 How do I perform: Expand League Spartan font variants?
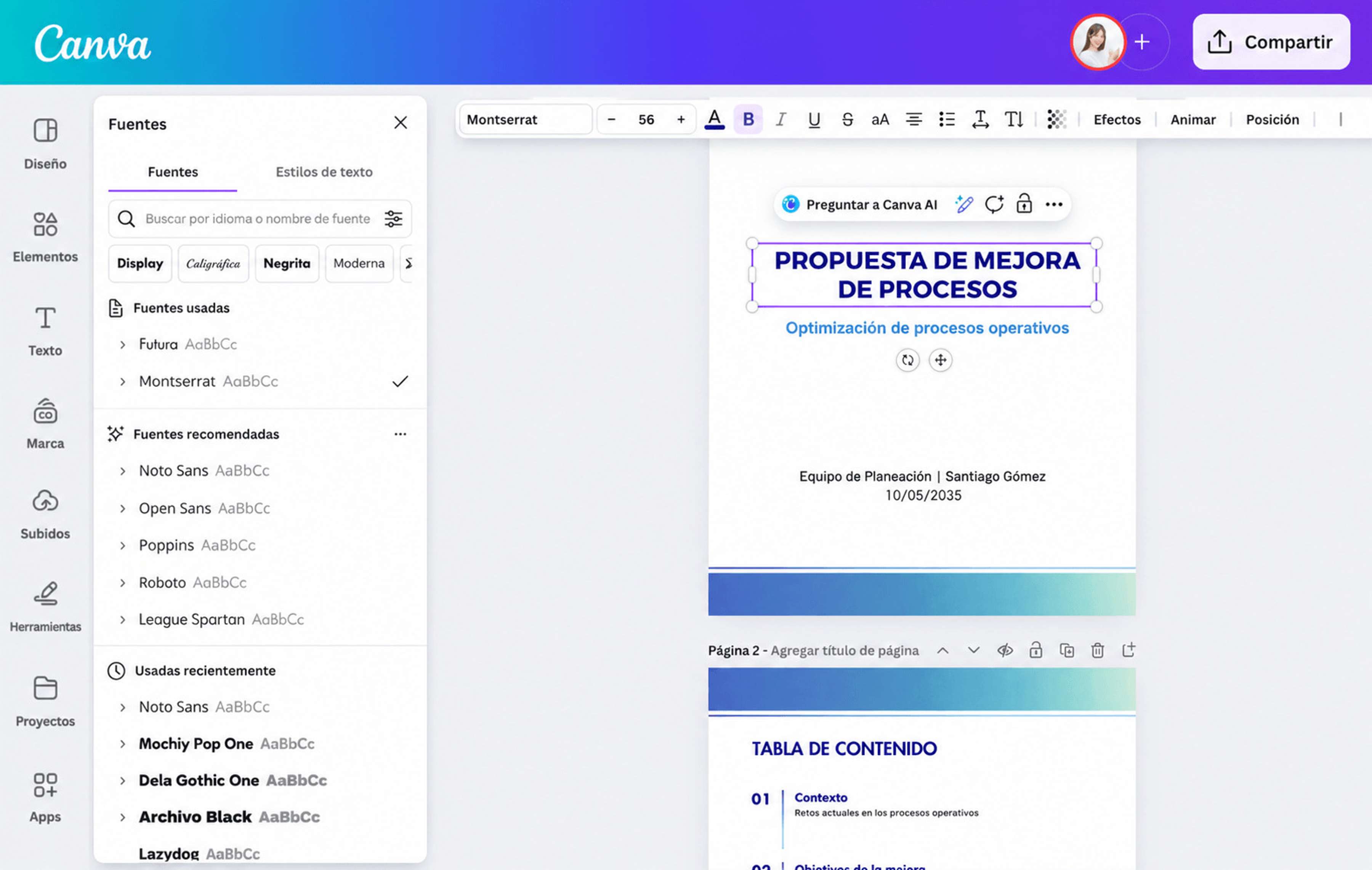pos(122,619)
